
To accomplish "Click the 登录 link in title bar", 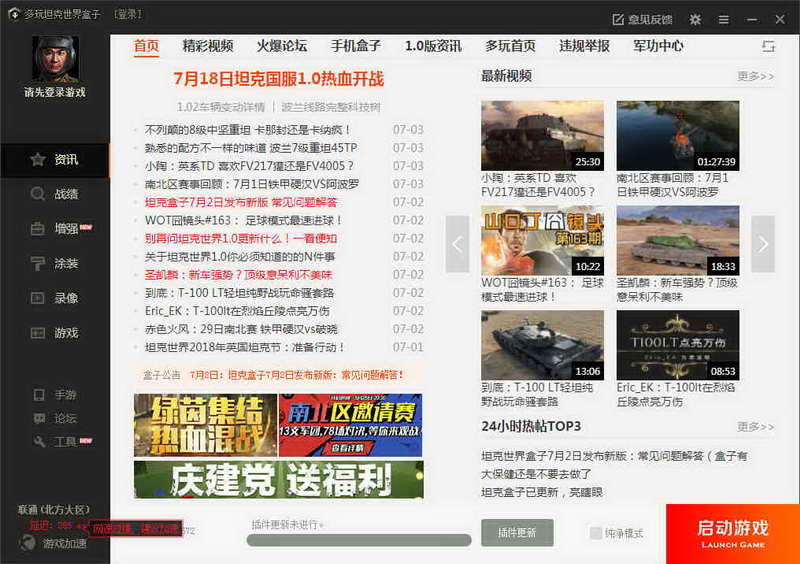I will point(128,14).
